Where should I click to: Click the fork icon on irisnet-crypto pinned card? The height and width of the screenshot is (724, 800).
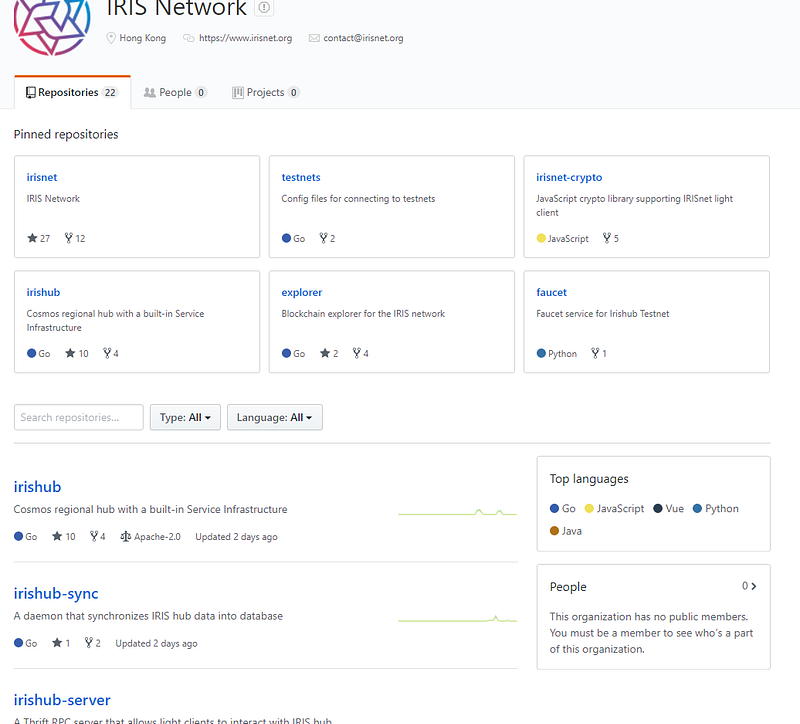click(x=607, y=239)
